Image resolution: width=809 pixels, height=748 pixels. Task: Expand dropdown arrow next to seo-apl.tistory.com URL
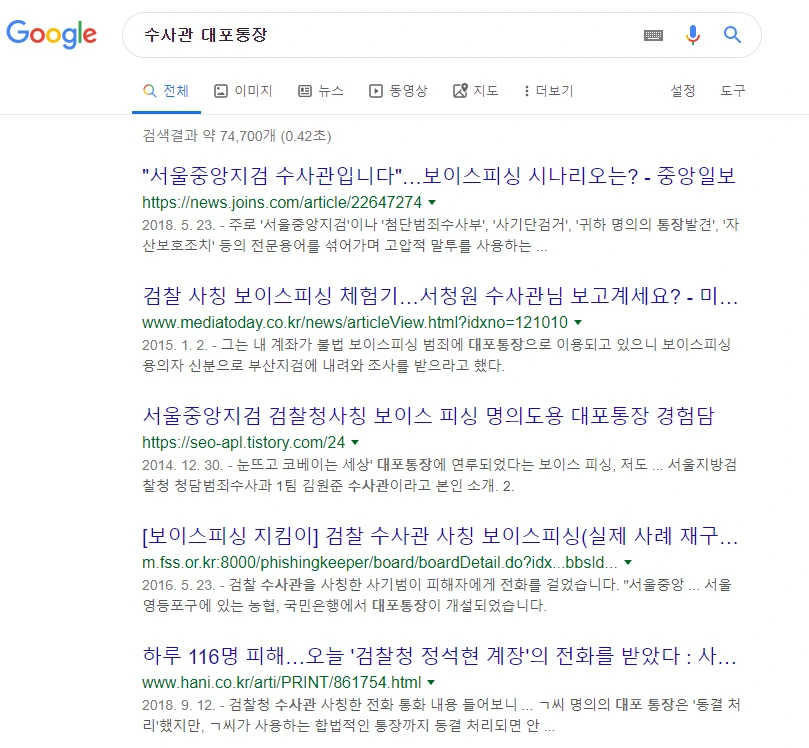coord(355,443)
